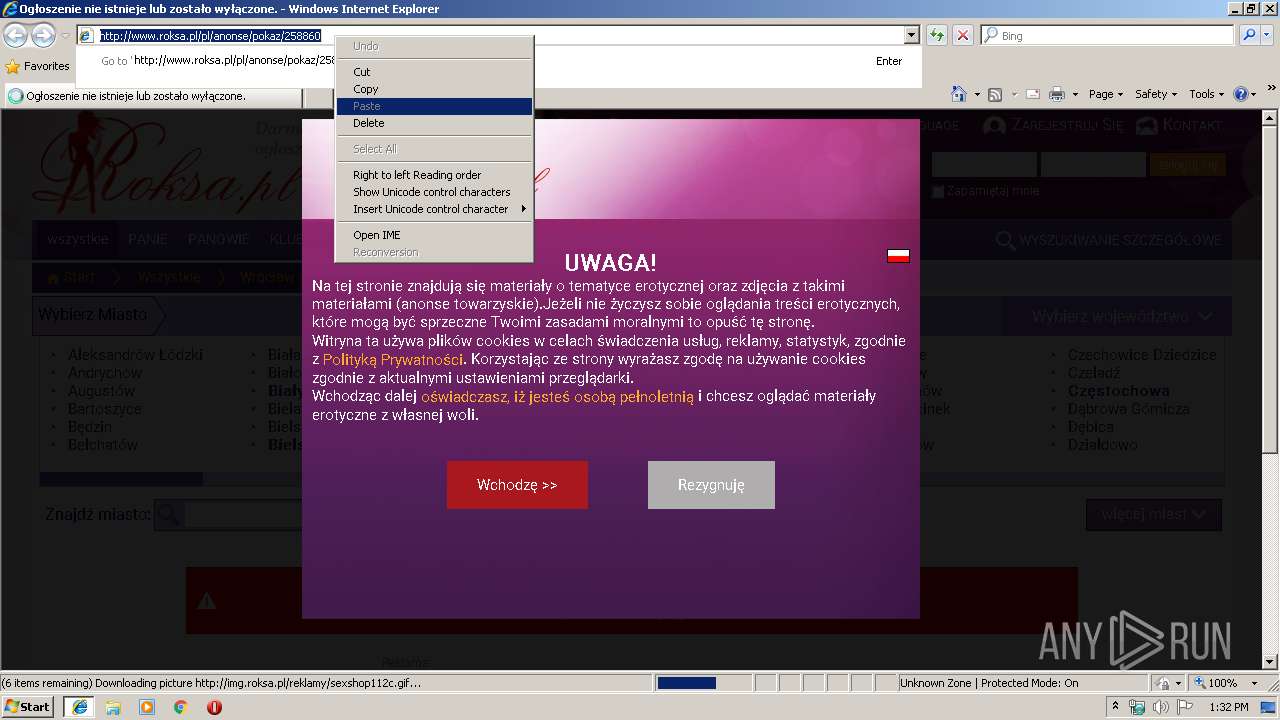Click the 'wszystkie' navigation tab

tap(78, 239)
